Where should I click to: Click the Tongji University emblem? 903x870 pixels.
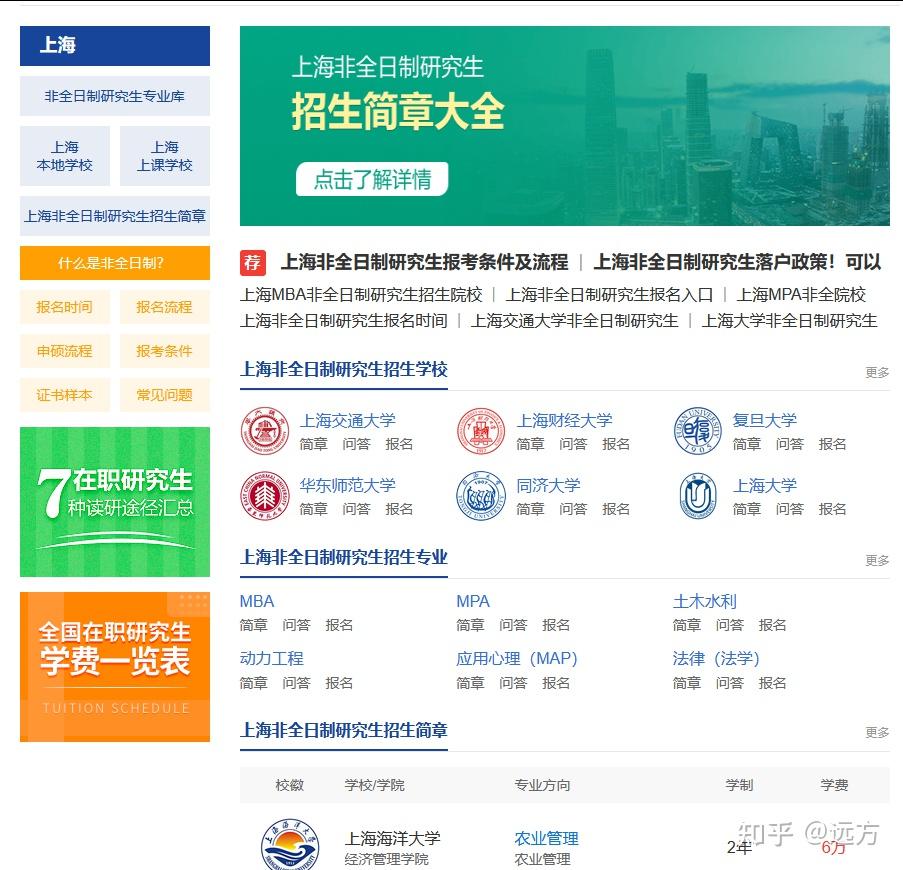tap(481, 496)
